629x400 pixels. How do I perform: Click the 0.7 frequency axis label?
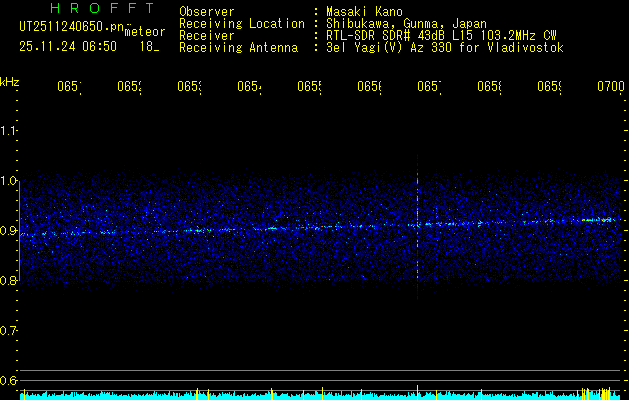[8, 331]
